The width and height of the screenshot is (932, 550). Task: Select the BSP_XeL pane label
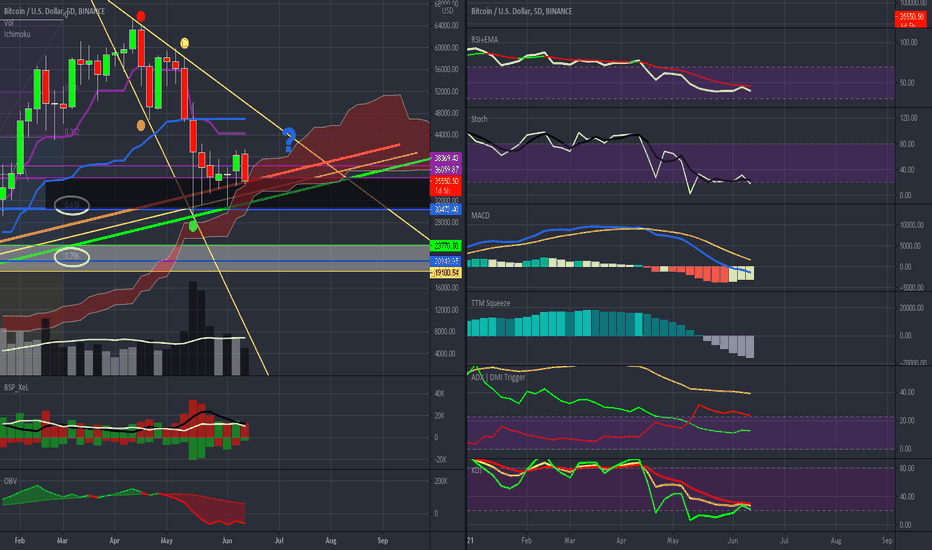pos(16,388)
